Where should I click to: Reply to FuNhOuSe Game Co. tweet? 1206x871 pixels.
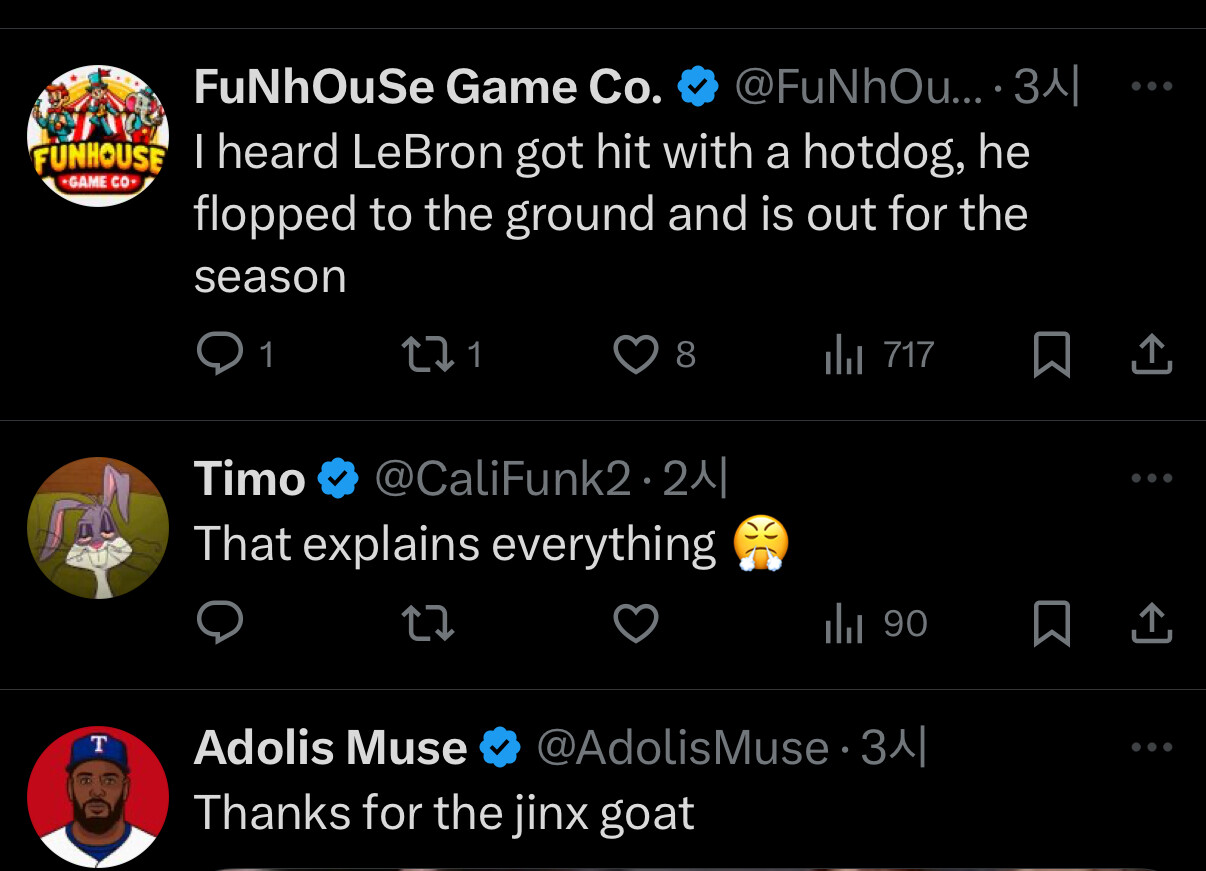(219, 354)
